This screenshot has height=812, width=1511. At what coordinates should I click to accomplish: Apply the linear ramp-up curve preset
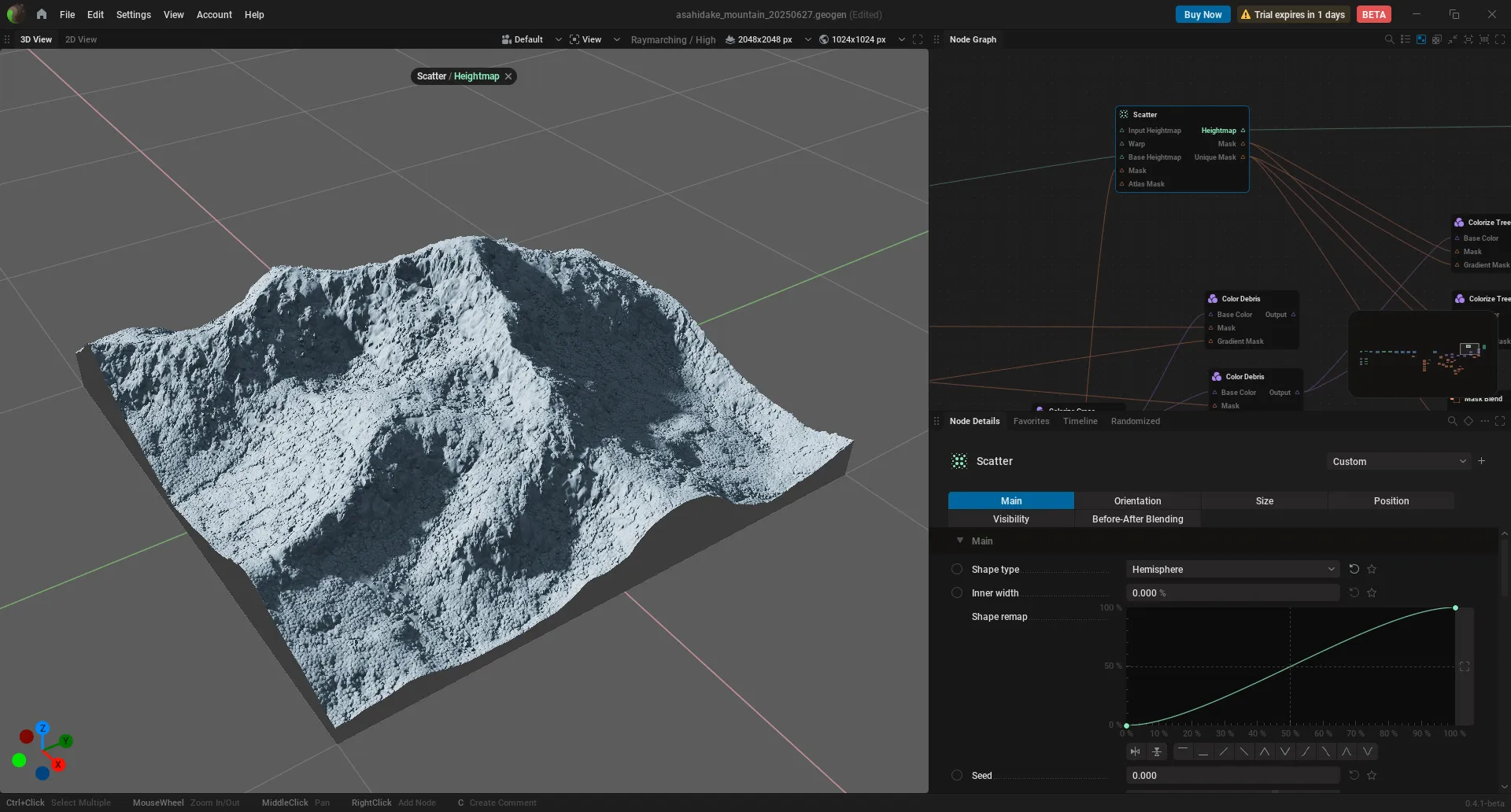[x=1224, y=751]
